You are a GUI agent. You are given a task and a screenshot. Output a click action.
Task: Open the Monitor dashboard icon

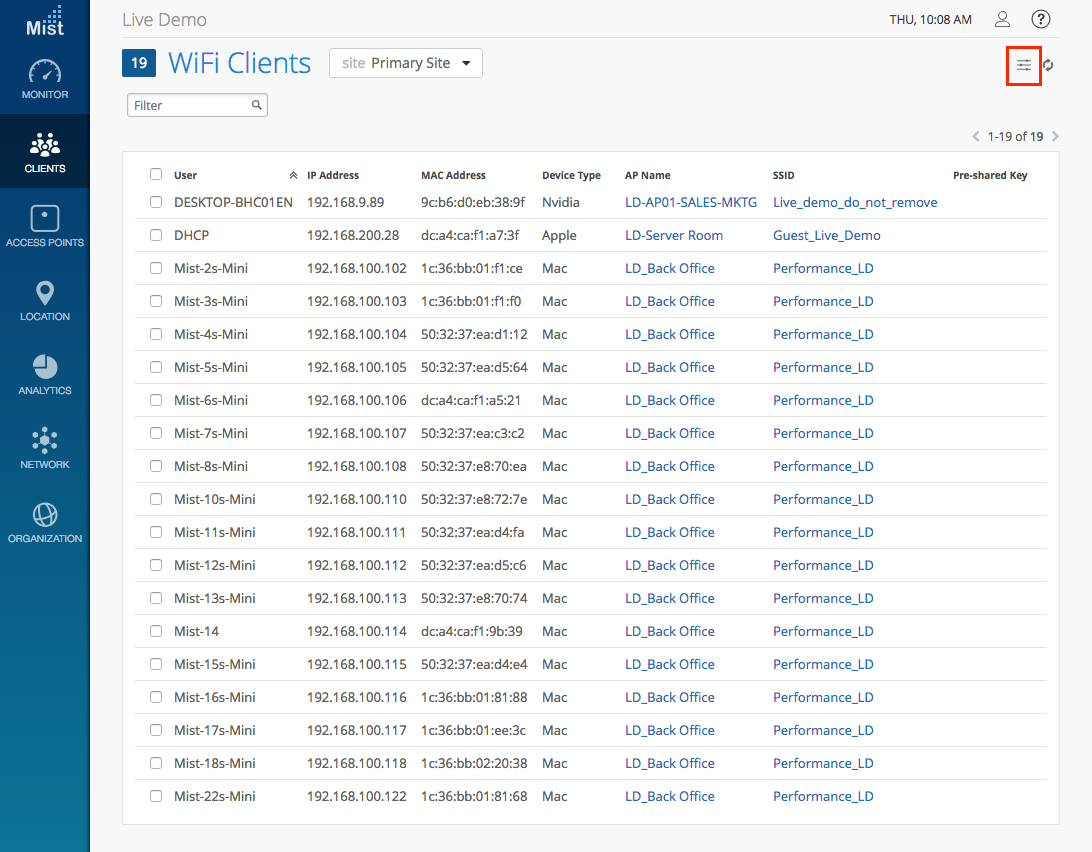pos(45,73)
